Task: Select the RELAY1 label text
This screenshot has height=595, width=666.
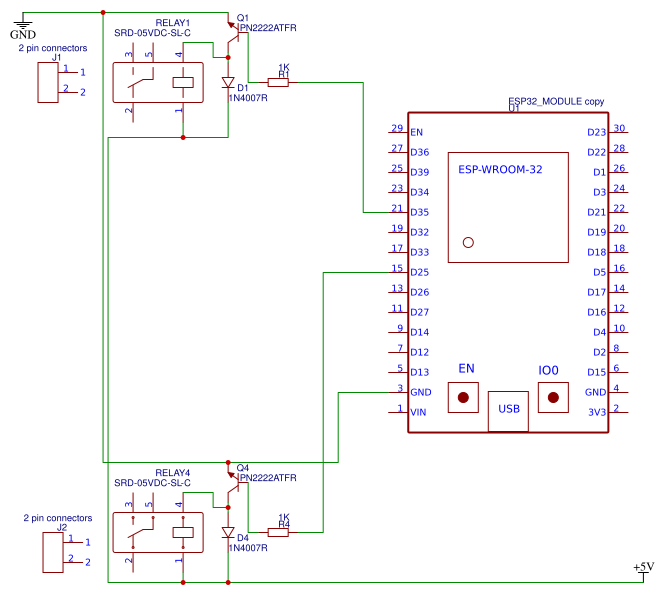Action: pyautogui.click(x=173, y=23)
